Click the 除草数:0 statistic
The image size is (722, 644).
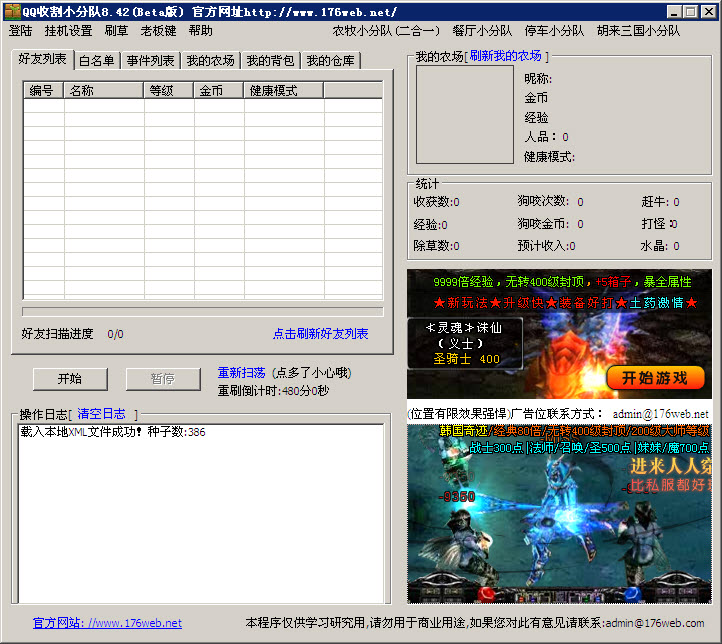tap(436, 246)
